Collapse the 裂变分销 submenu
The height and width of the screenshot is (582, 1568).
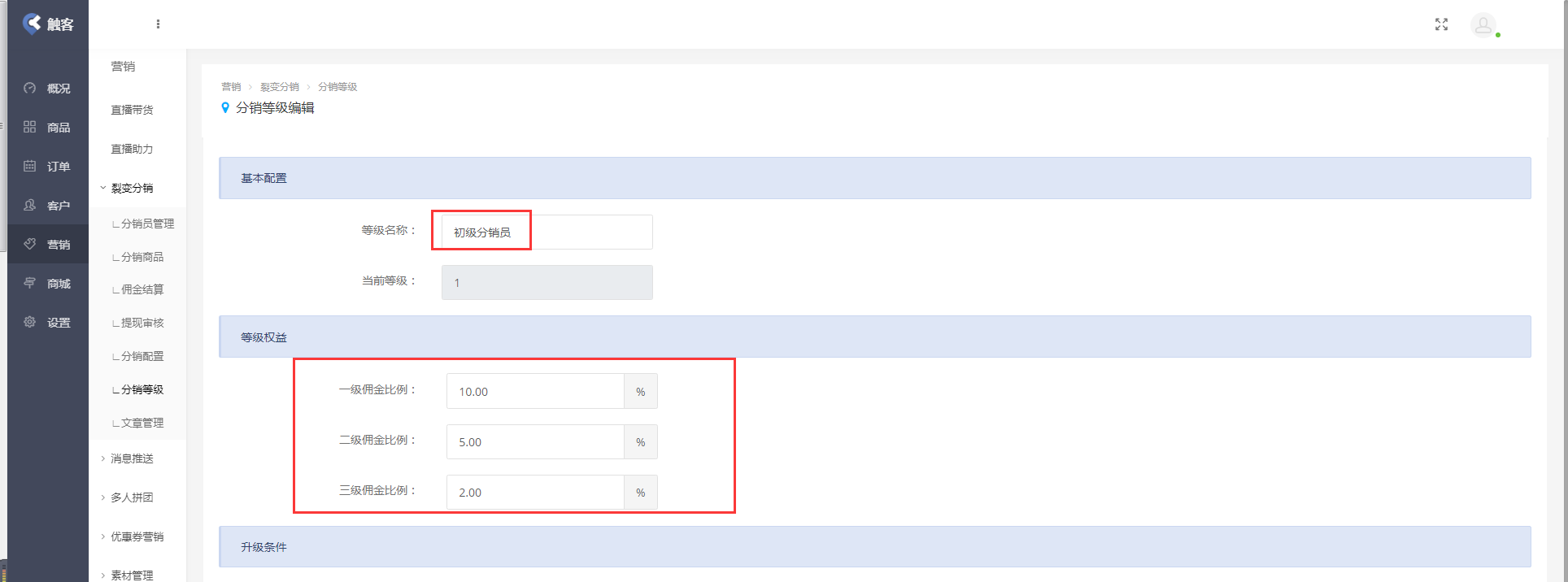130,188
